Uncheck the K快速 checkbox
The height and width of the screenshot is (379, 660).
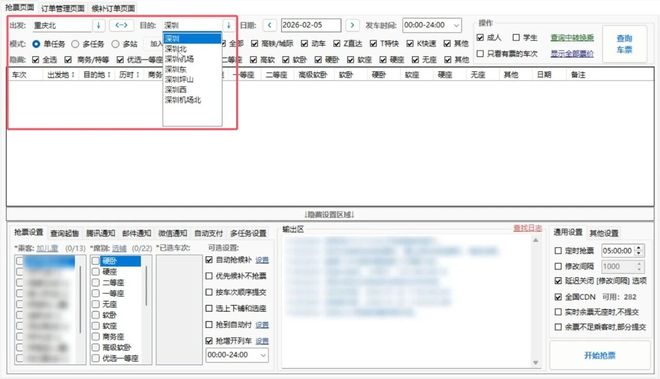(410, 43)
